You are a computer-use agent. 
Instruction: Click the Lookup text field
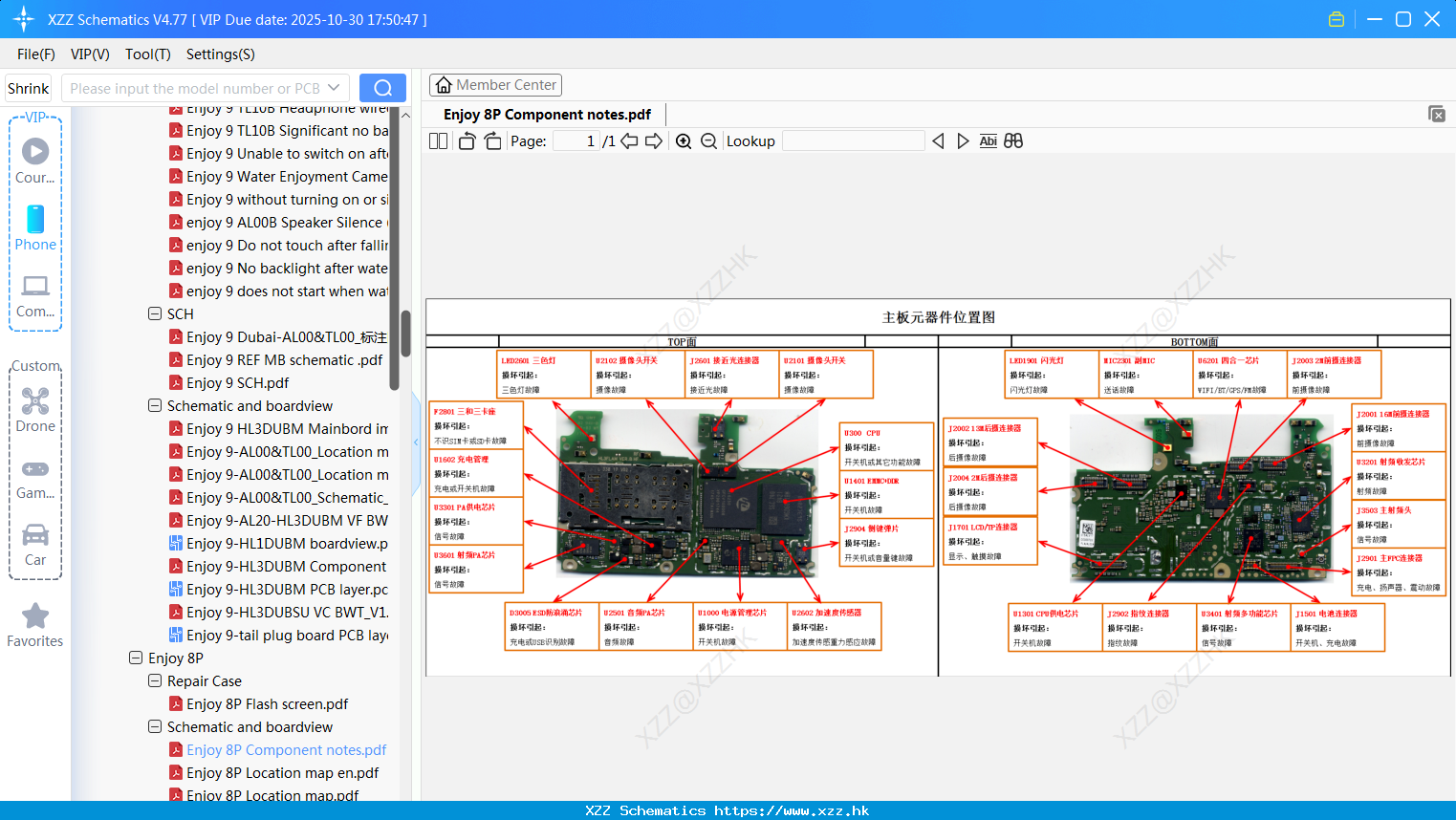coord(854,140)
